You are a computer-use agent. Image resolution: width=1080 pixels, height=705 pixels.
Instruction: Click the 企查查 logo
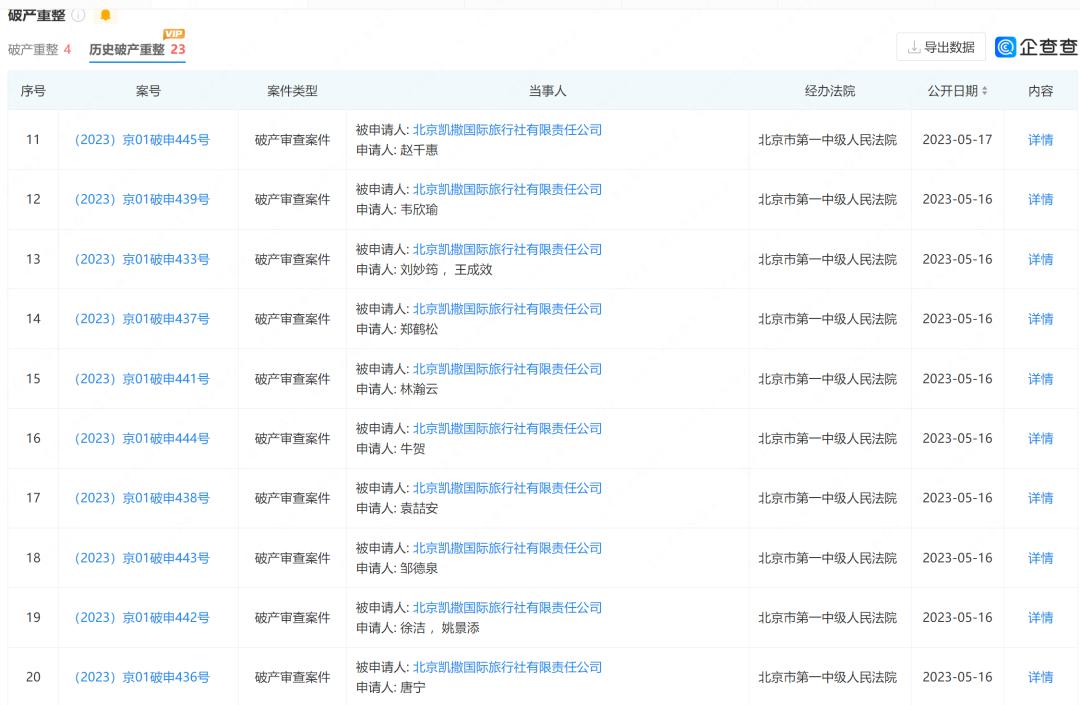(1036, 47)
